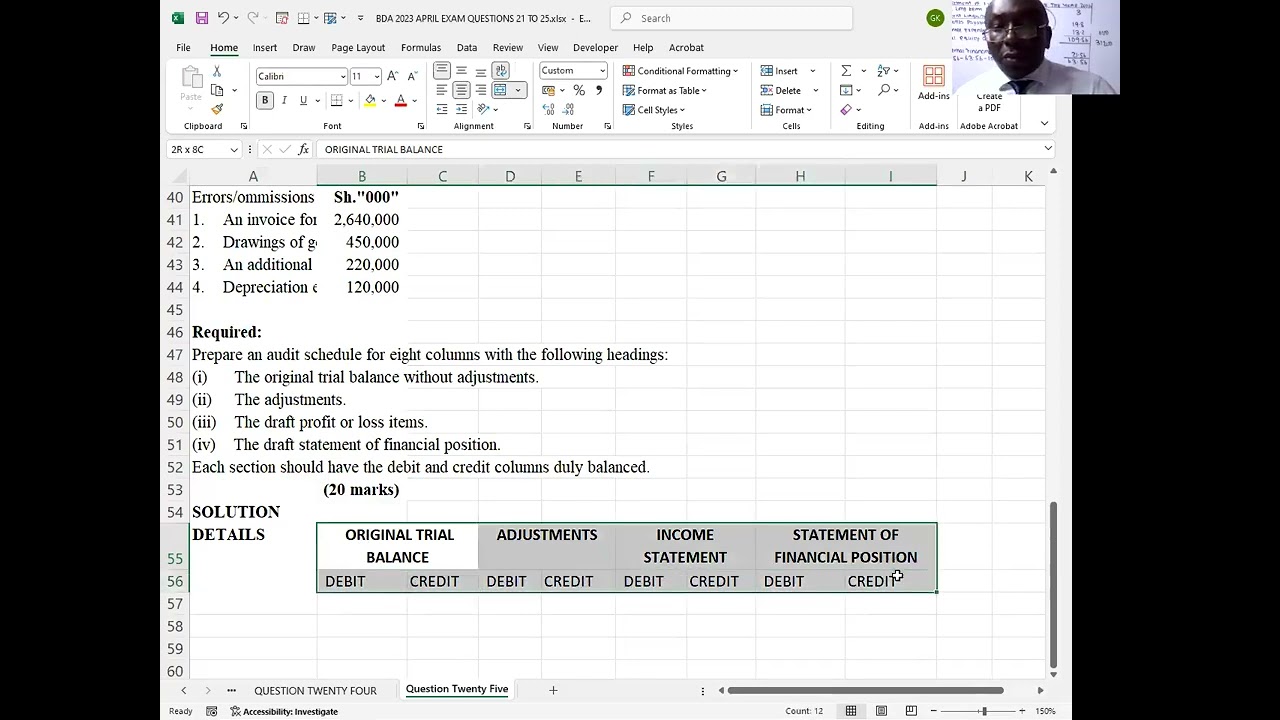Screen dimensions: 1280x720
Task: Align text to the right
Action: tap(480, 90)
